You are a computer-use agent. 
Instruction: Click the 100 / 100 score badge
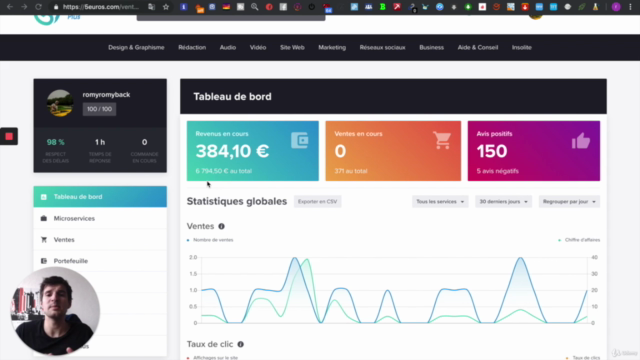(x=99, y=109)
